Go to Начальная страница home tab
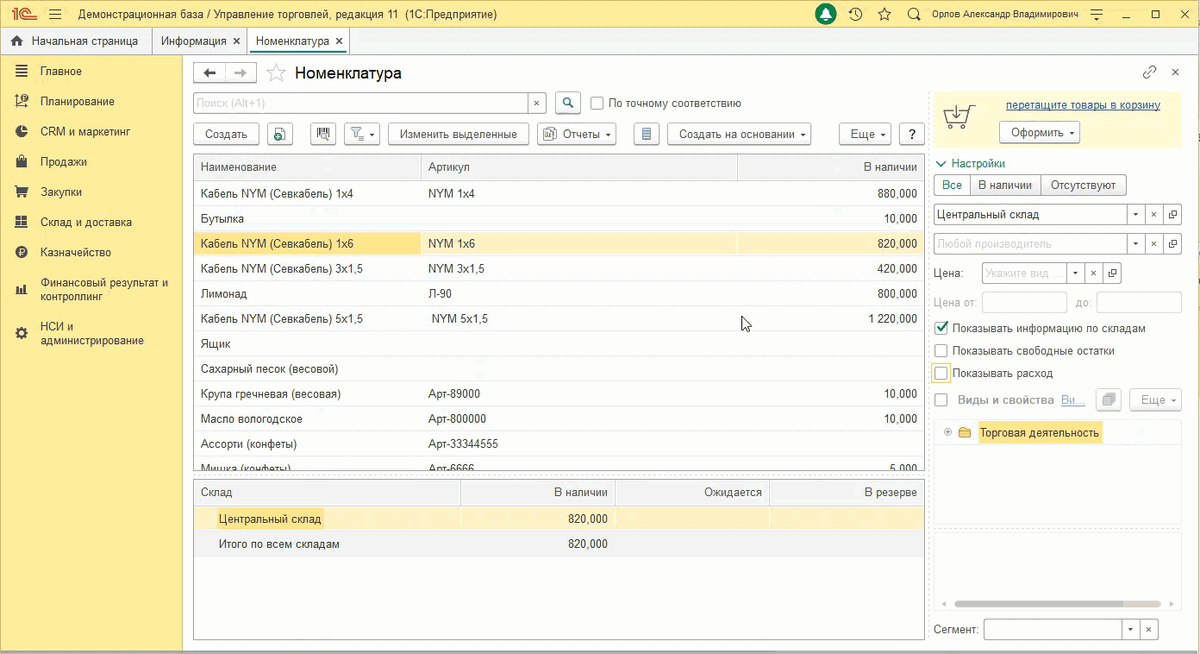 coord(75,41)
